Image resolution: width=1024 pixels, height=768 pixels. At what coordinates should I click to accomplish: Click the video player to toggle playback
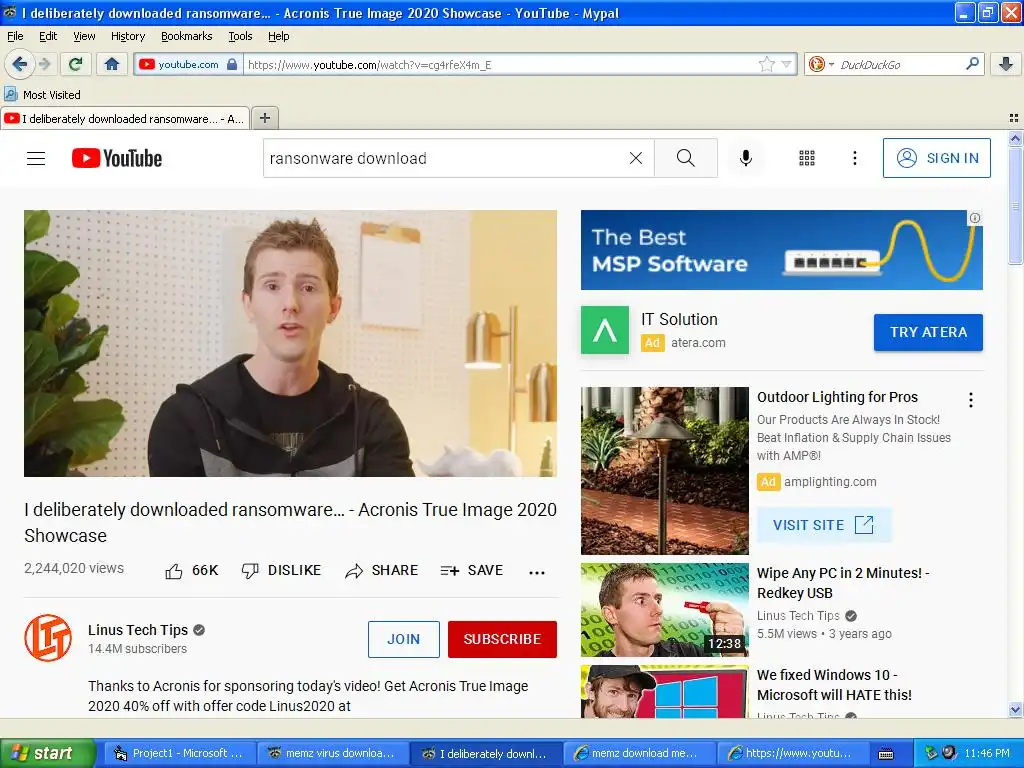pos(291,343)
